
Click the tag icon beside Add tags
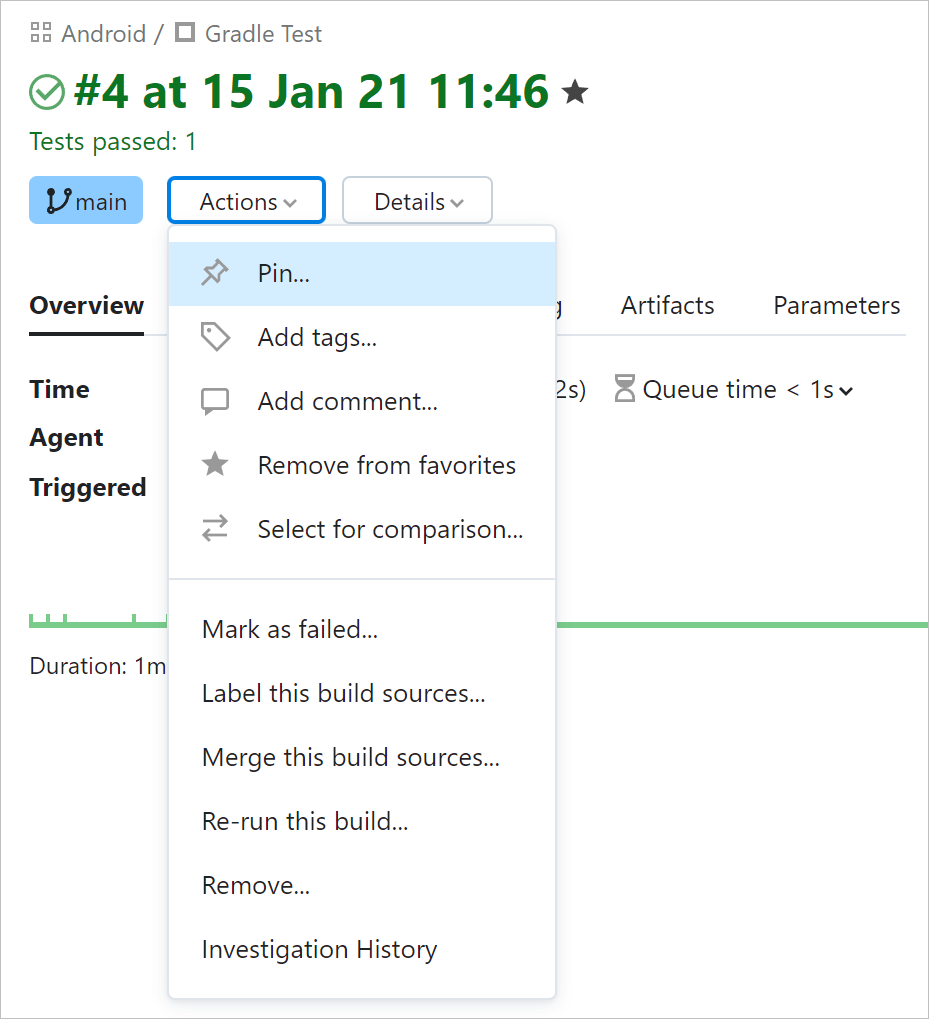215,337
